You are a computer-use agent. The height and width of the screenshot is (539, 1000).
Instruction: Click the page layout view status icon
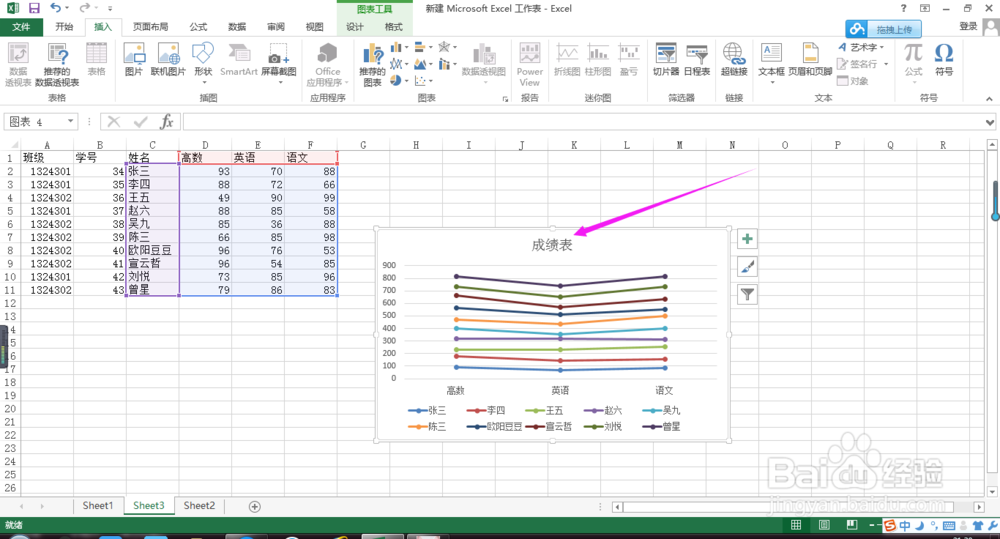pyautogui.click(x=824, y=525)
